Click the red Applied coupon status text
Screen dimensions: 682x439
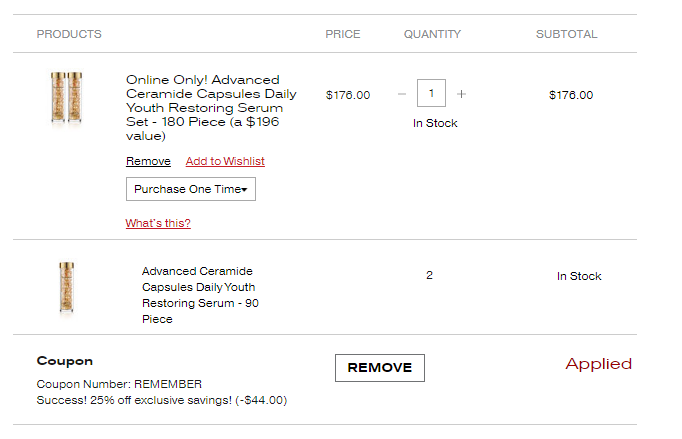[x=598, y=364]
